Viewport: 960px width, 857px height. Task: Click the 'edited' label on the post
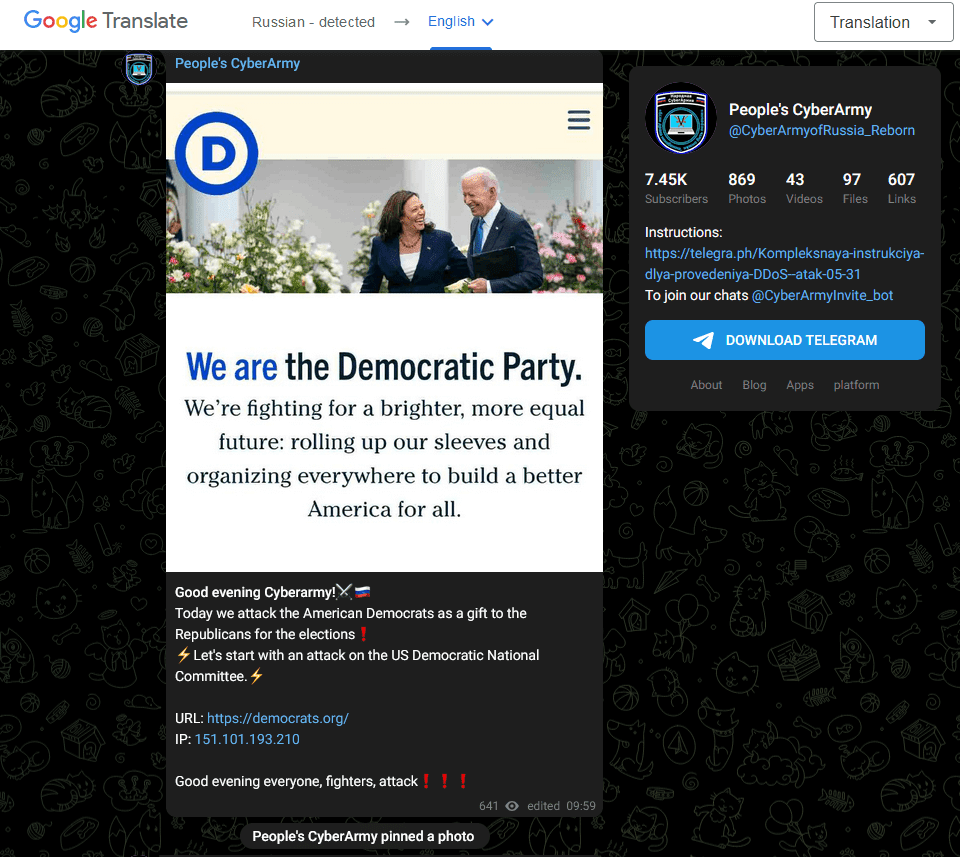pos(543,806)
